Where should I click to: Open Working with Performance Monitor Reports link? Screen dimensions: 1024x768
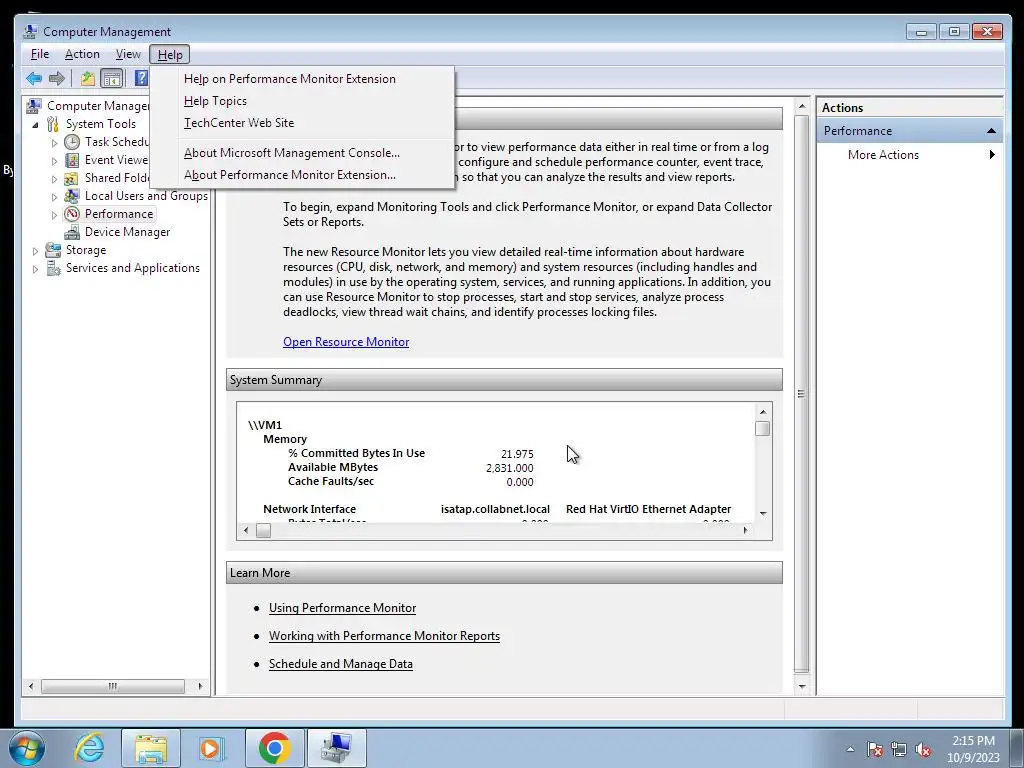[x=384, y=636]
